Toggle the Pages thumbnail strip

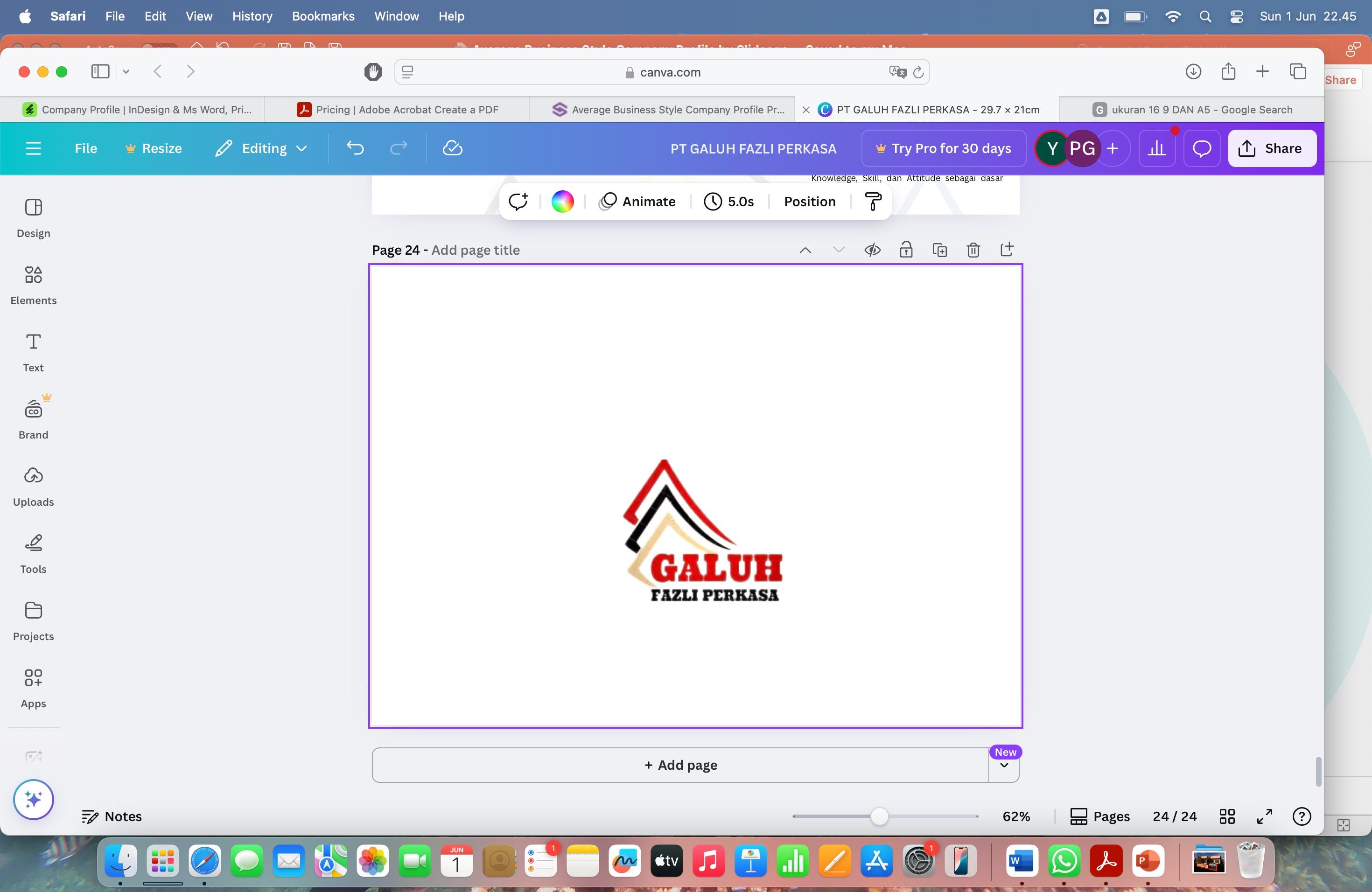[x=1099, y=816]
